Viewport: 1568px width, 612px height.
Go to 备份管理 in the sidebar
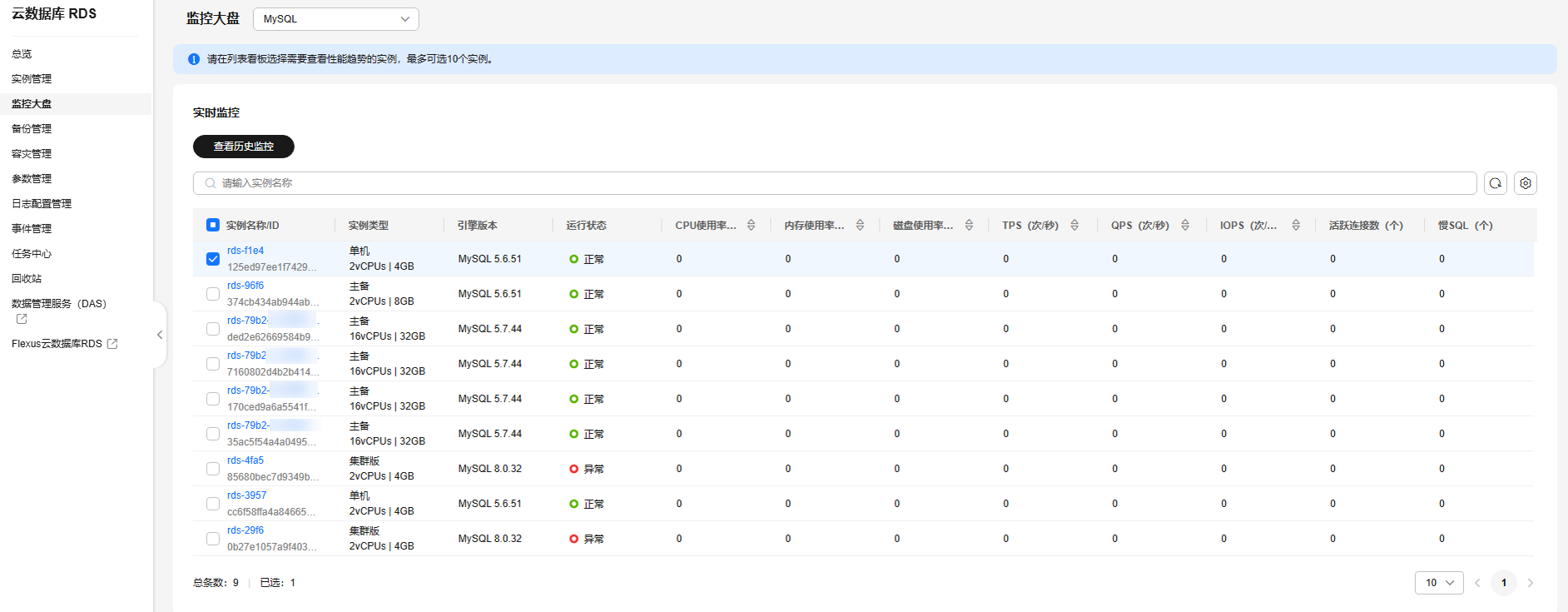[32, 129]
